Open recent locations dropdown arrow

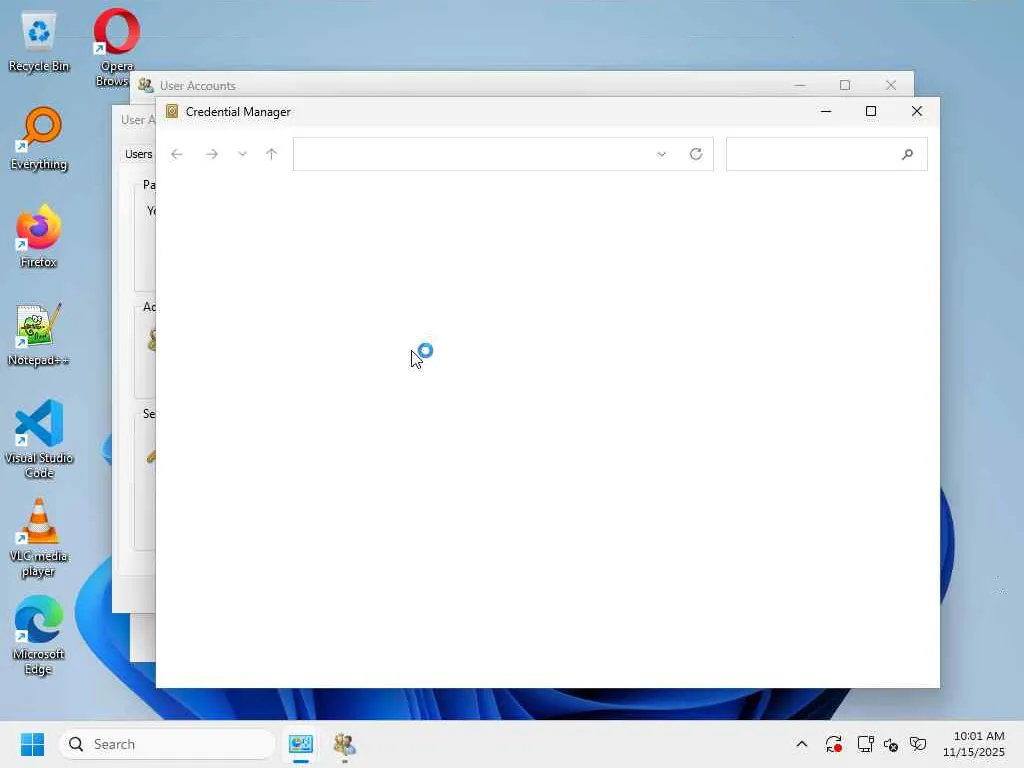click(x=242, y=154)
